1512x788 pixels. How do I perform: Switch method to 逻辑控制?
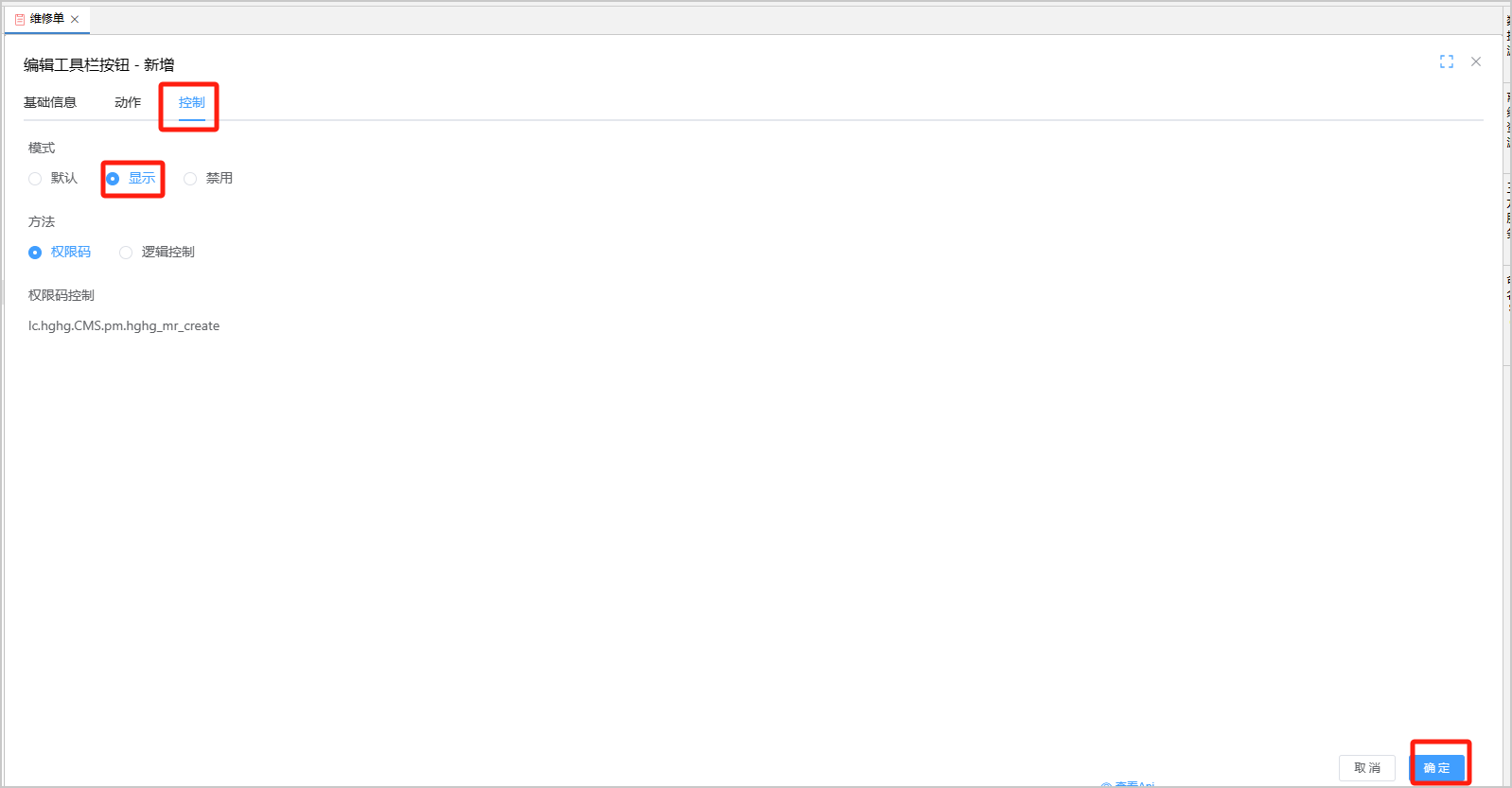coord(126,253)
